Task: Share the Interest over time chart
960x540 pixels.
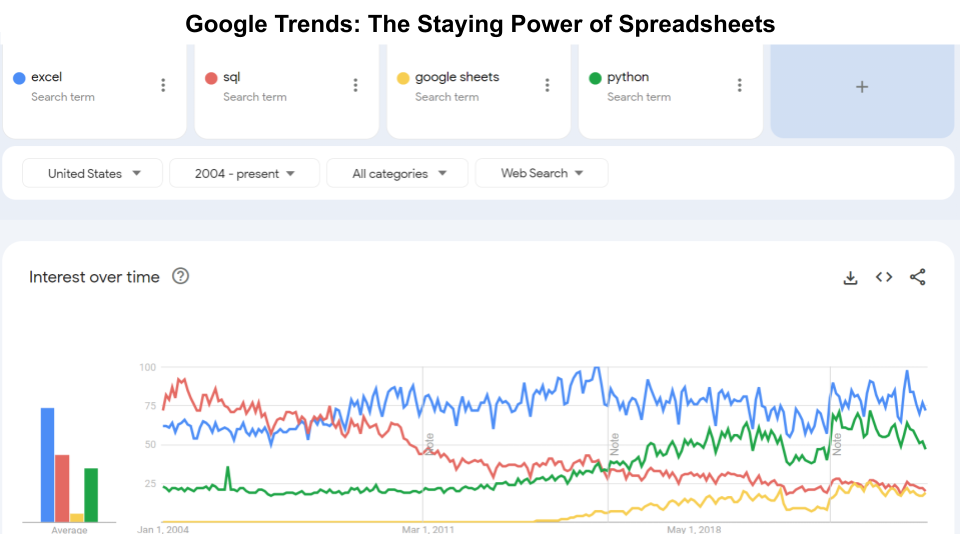Action: pos(918,277)
